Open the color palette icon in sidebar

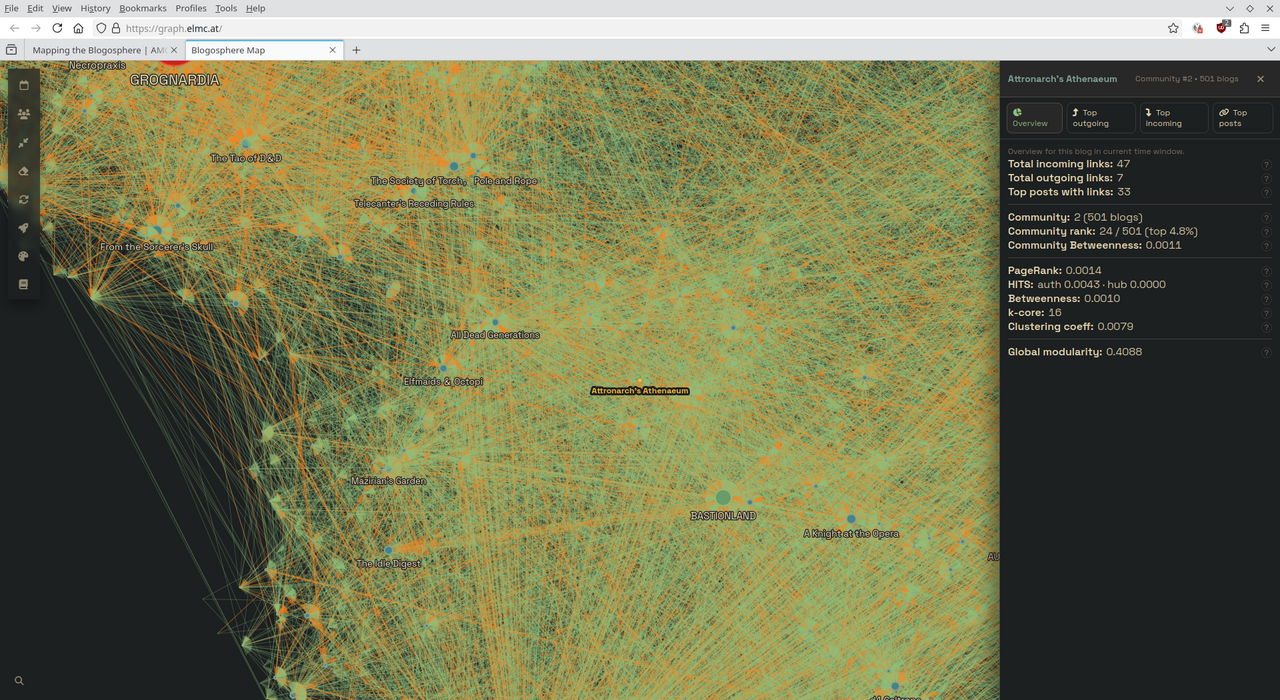(24, 257)
